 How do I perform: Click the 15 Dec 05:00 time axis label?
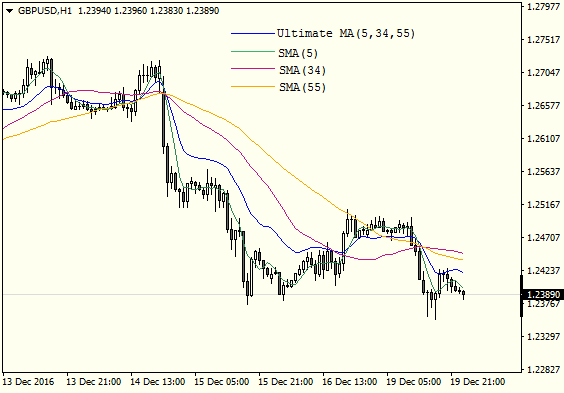pyautogui.click(x=222, y=381)
